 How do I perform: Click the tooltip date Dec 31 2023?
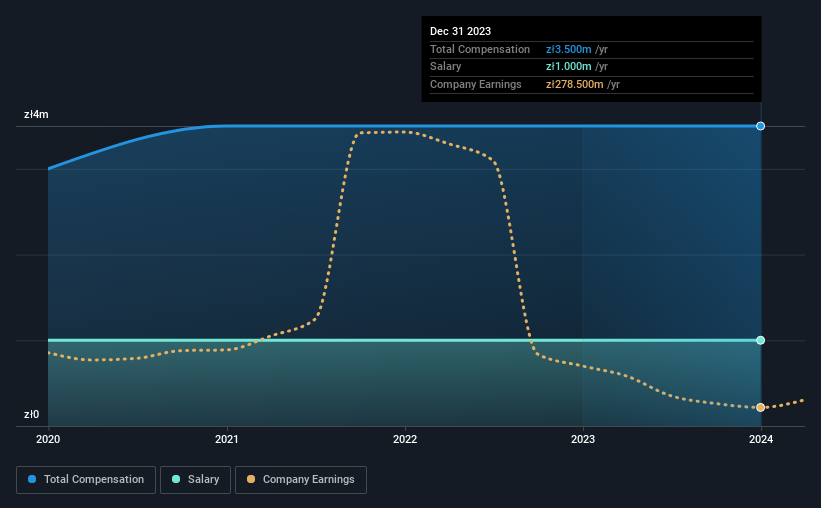(x=460, y=31)
